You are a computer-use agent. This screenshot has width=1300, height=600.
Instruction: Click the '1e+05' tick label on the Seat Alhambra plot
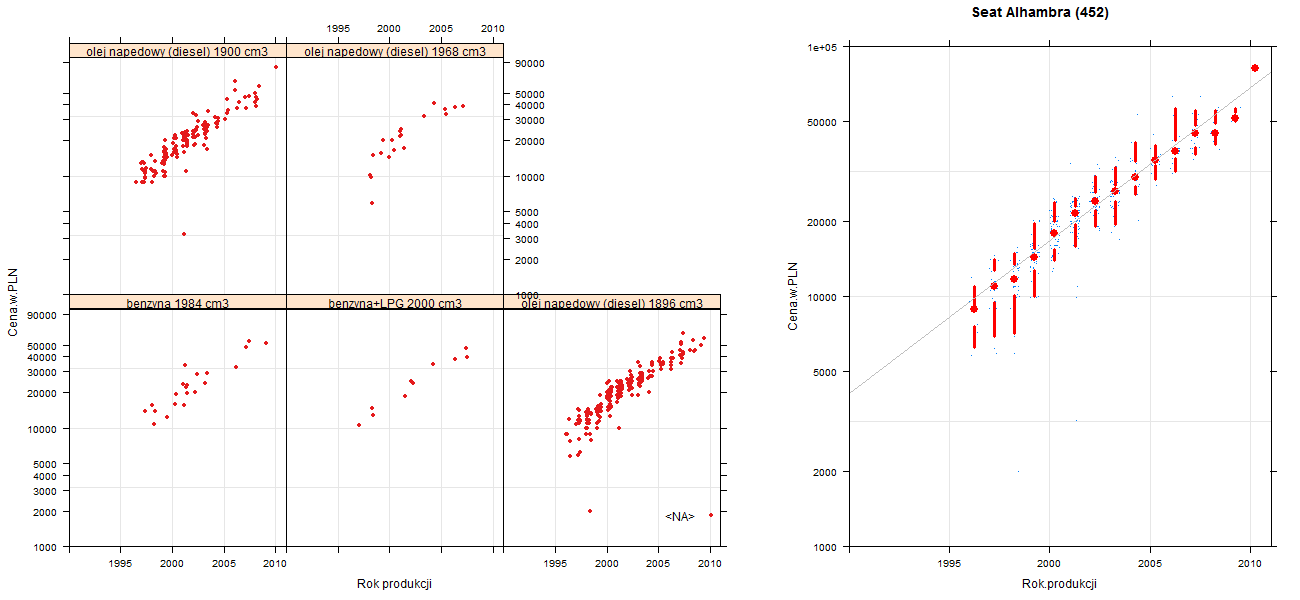click(821, 47)
